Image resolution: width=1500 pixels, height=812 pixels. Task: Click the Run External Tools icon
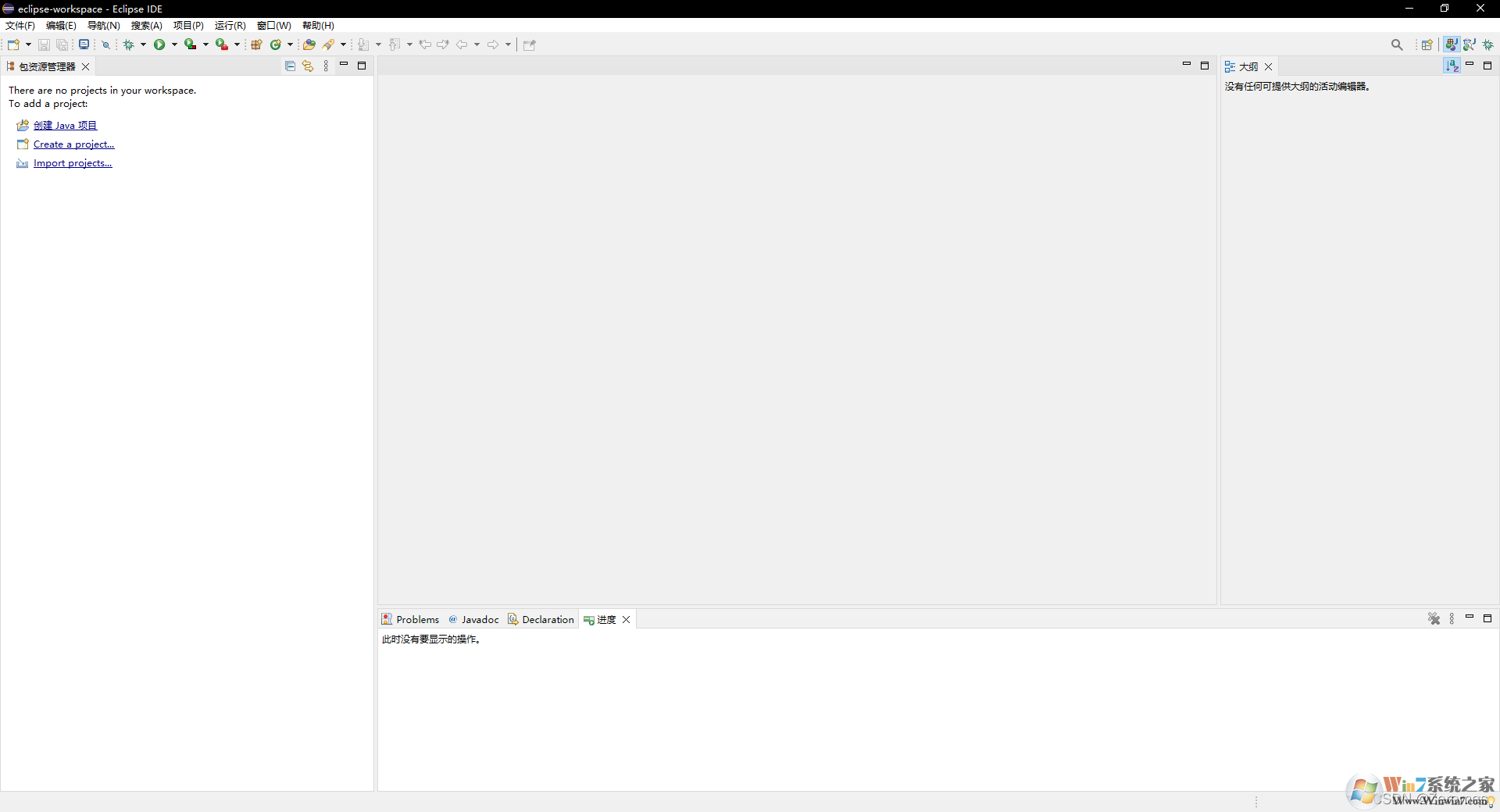coord(222,45)
